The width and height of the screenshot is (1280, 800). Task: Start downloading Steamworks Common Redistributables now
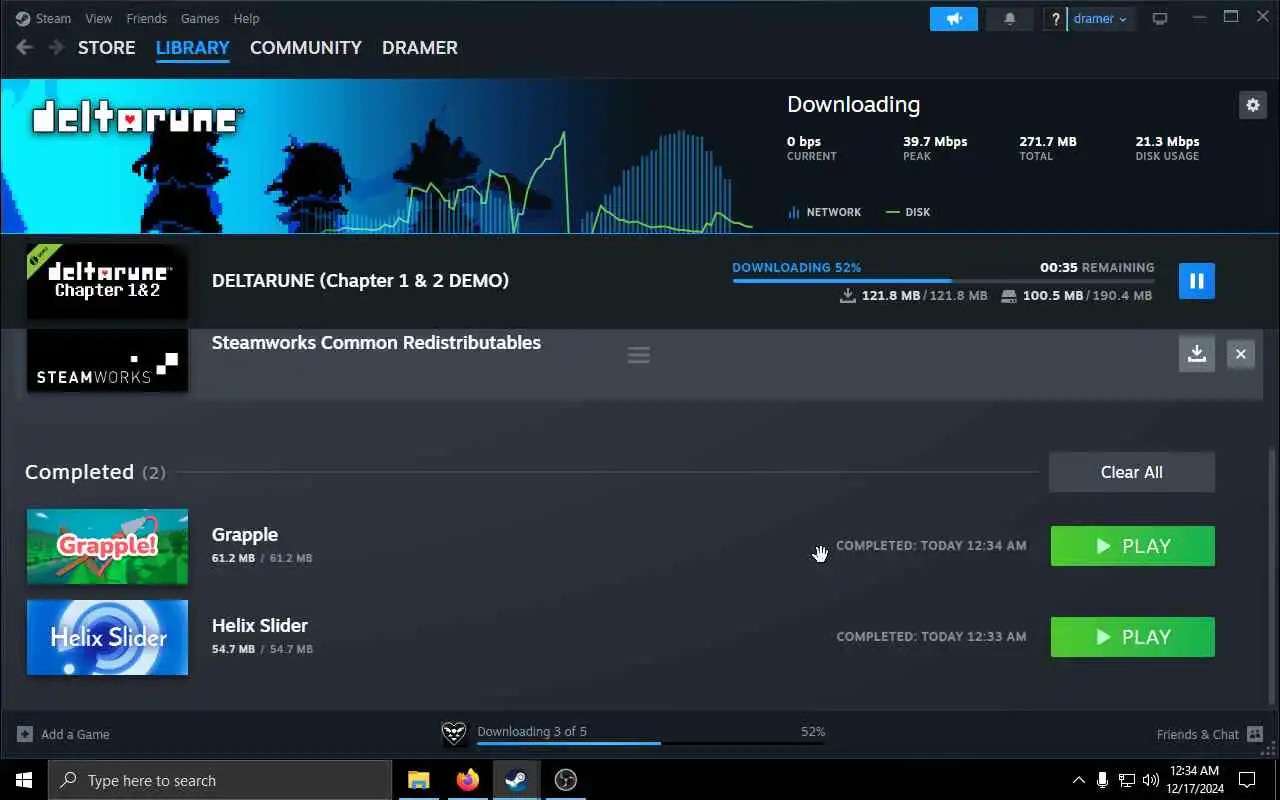pos(1196,354)
